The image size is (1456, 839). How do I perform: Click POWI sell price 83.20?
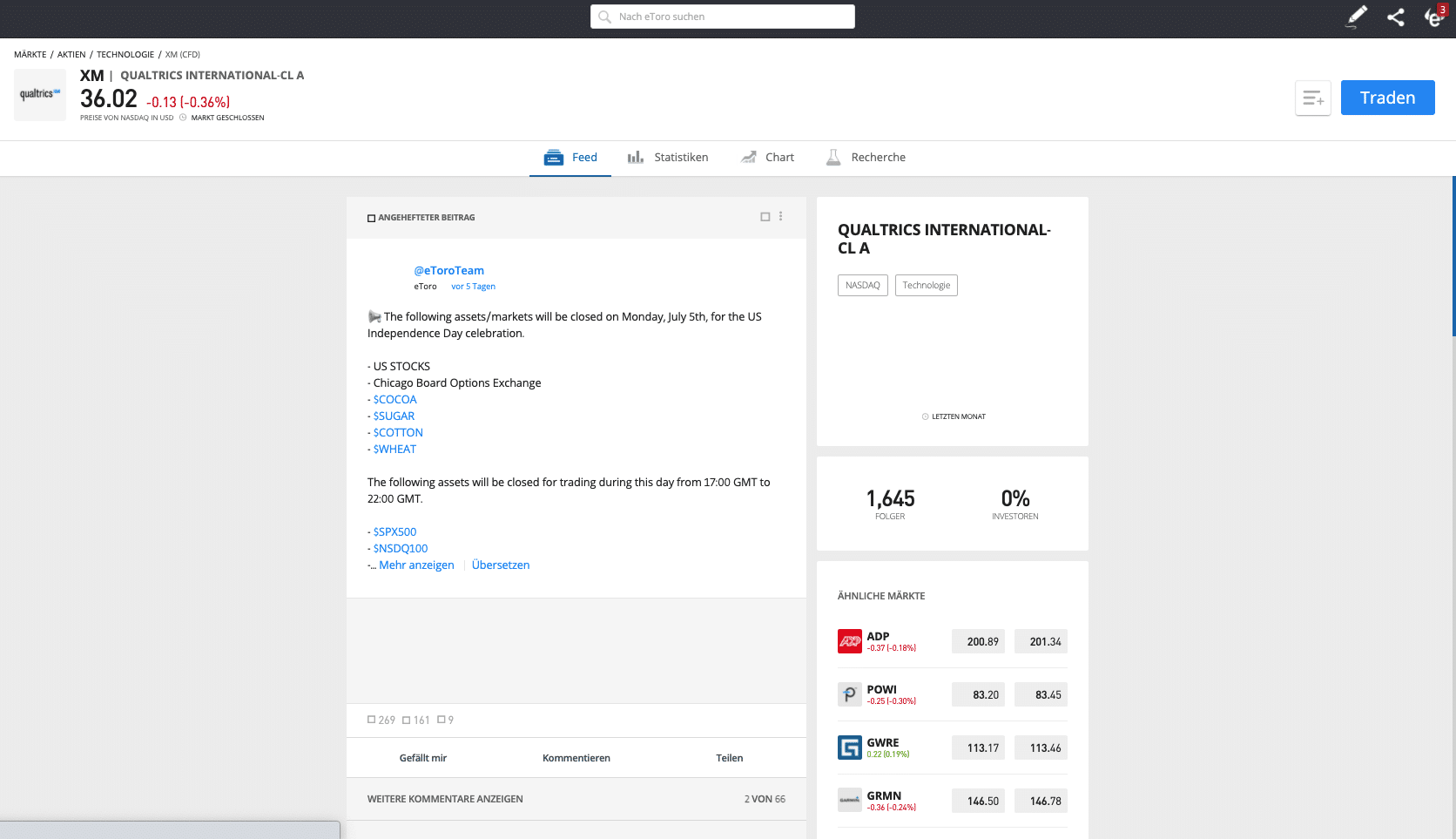pos(978,694)
